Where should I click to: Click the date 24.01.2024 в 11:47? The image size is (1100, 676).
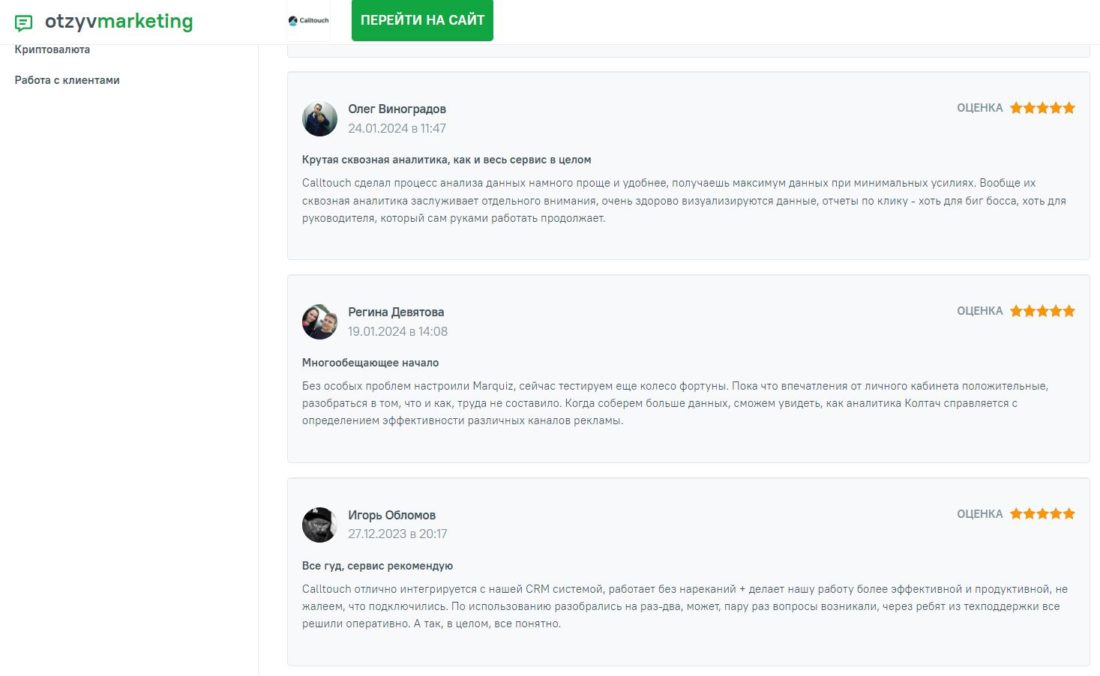[x=397, y=129]
